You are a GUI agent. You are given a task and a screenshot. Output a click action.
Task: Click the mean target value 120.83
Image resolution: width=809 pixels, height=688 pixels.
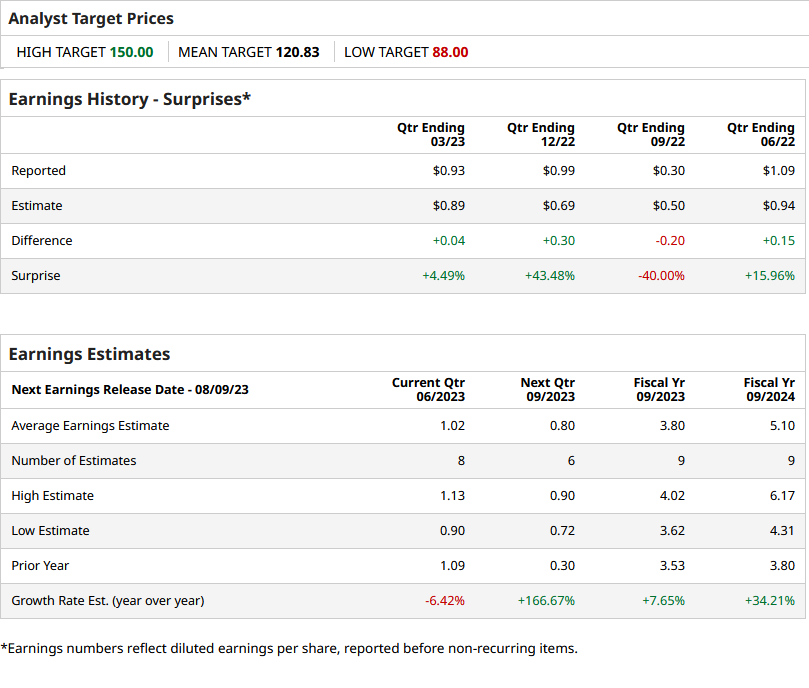pyautogui.click(x=297, y=52)
